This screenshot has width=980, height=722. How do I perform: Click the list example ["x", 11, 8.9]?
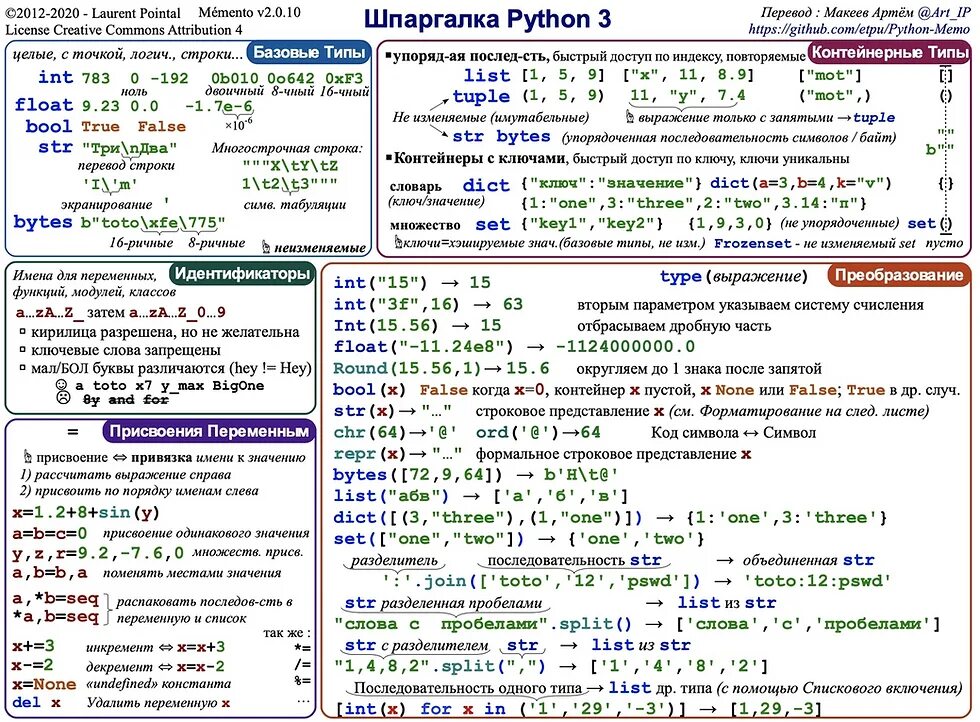[688, 76]
